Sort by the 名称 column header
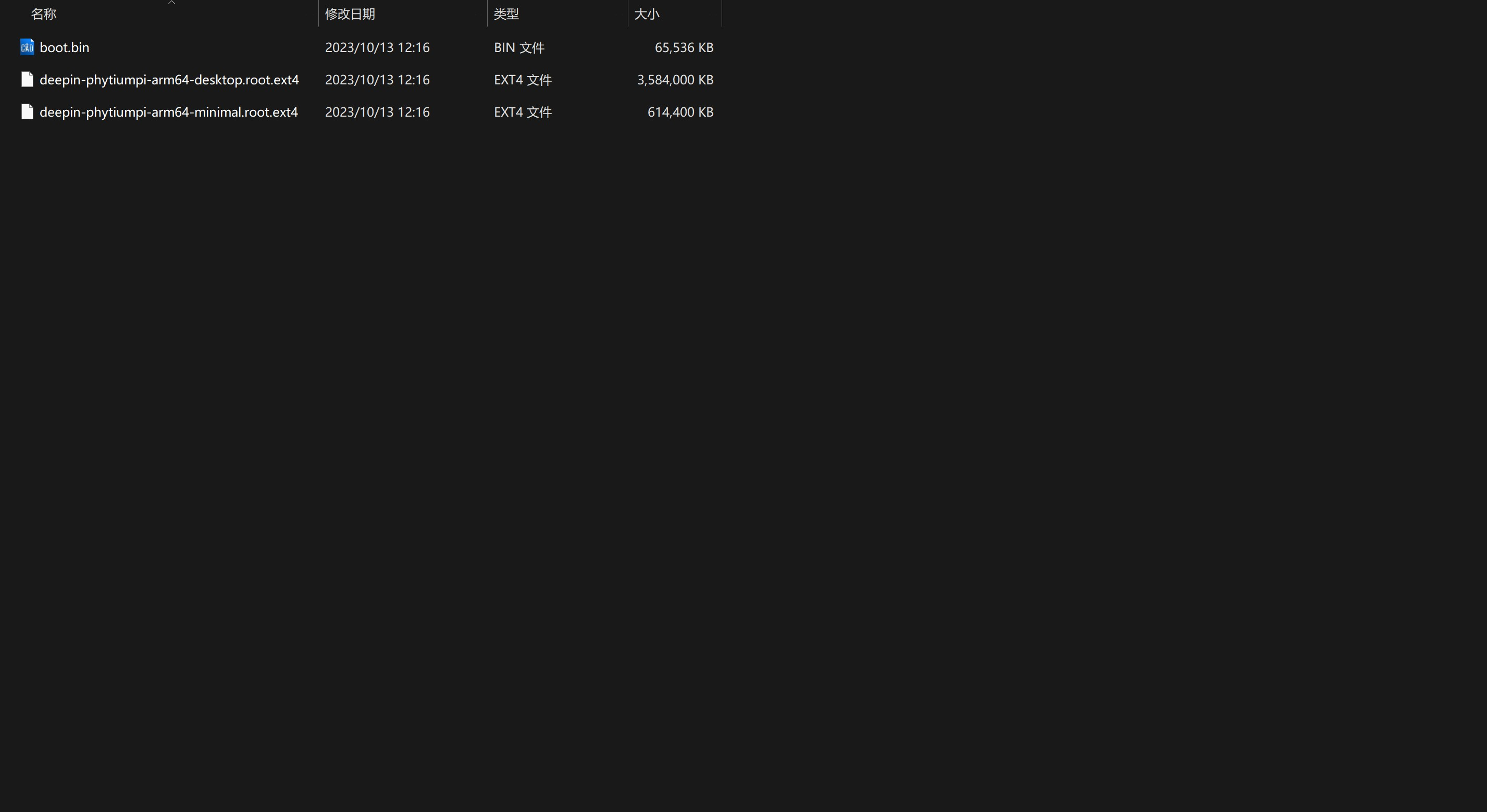The image size is (1487, 812). click(x=43, y=14)
